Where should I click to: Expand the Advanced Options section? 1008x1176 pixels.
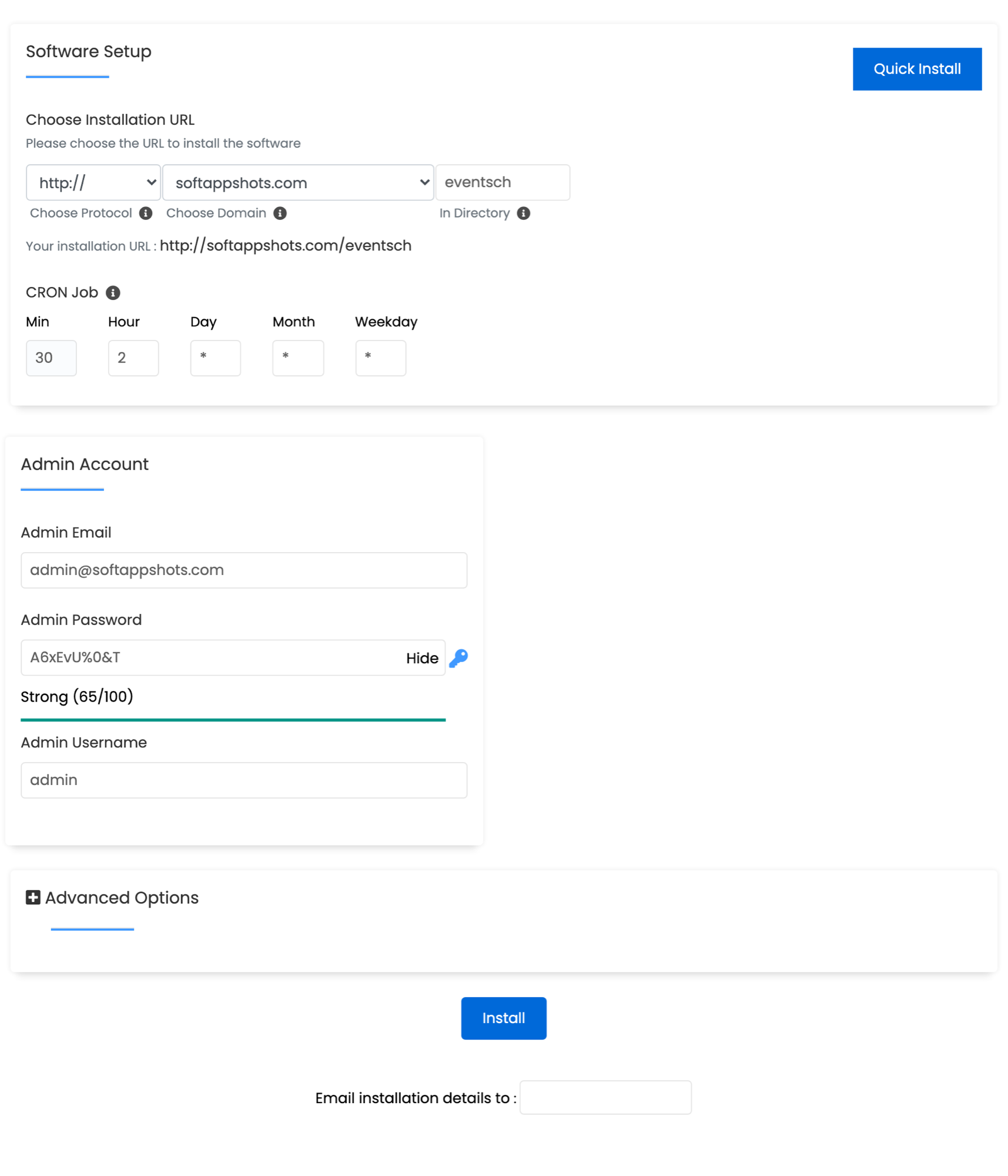pyautogui.click(x=122, y=898)
